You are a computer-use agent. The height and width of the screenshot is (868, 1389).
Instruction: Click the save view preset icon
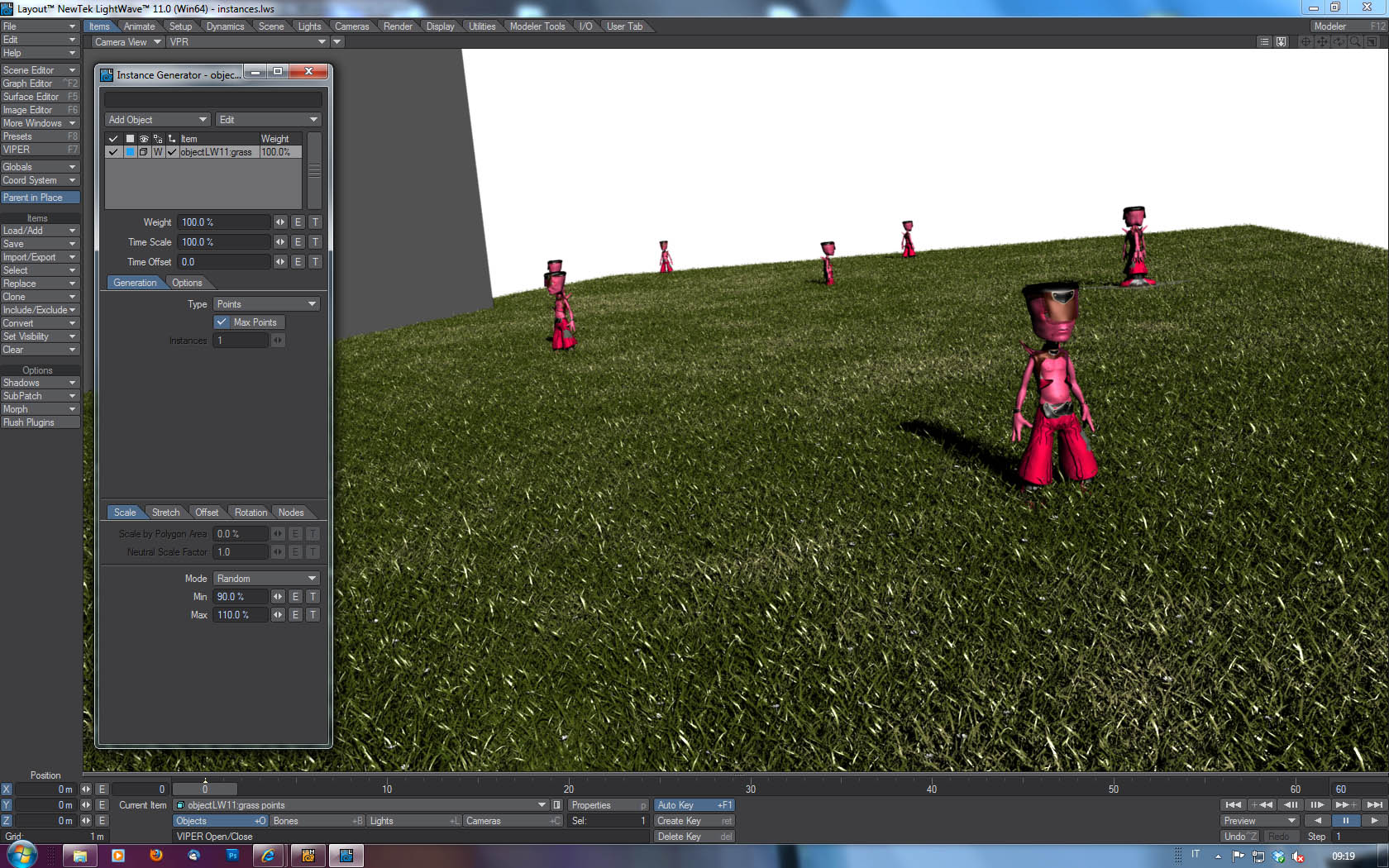[1281, 41]
